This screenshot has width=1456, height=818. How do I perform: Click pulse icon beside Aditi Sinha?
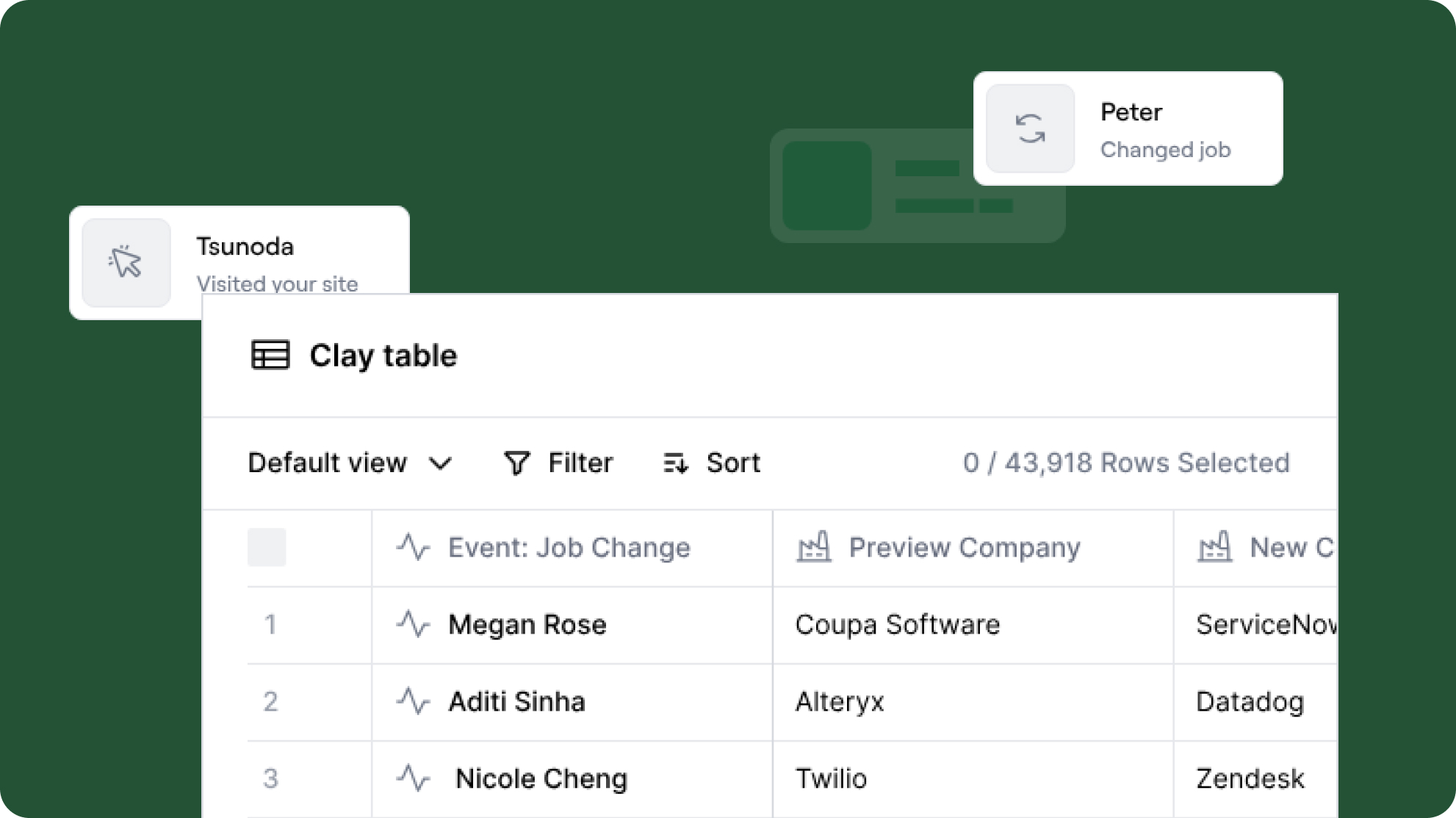[413, 701]
